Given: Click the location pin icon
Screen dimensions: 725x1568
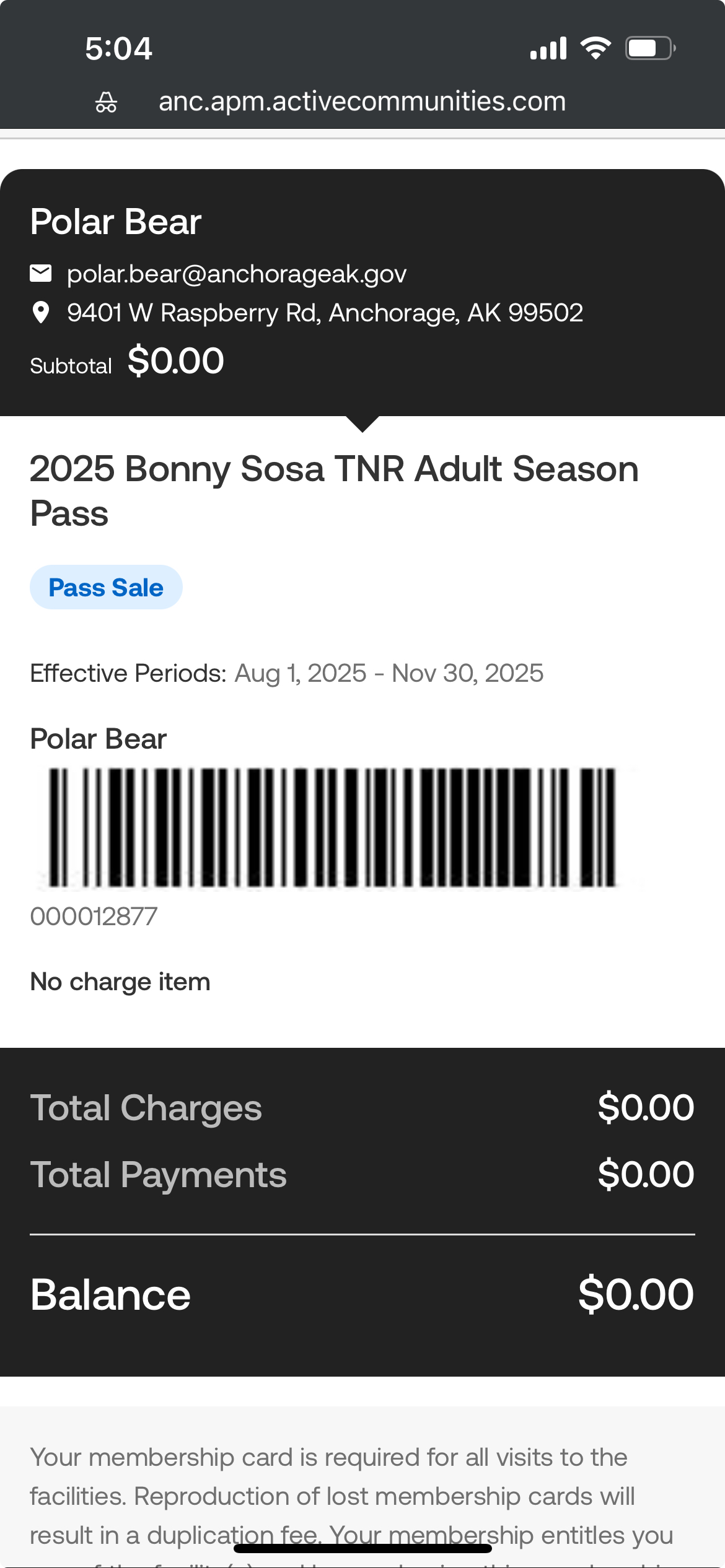Looking at the screenshot, I should 41,313.
